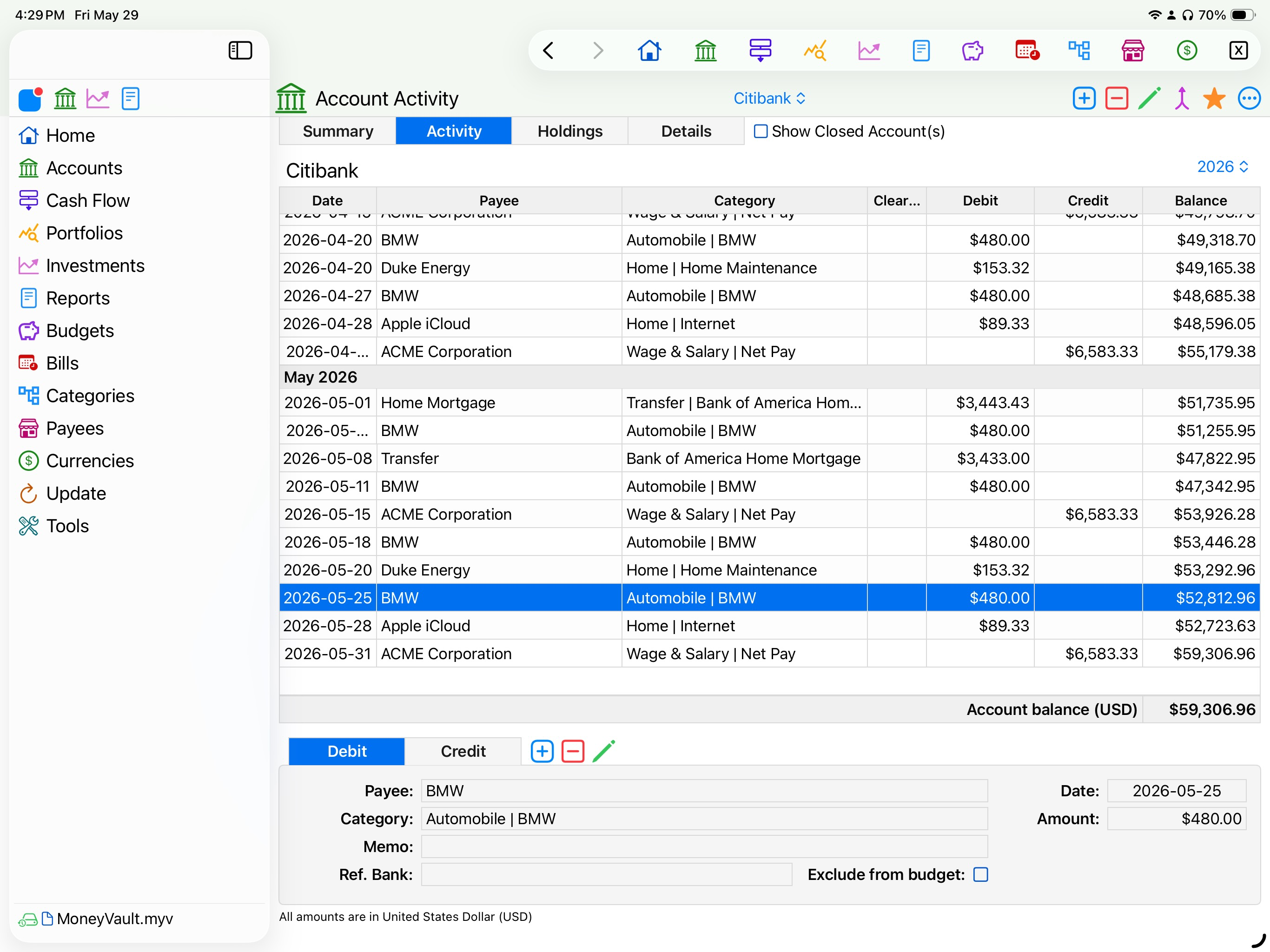The image size is (1270, 952).
Task: Edit with the header green pencil icon
Action: [x=1150, y=98]
